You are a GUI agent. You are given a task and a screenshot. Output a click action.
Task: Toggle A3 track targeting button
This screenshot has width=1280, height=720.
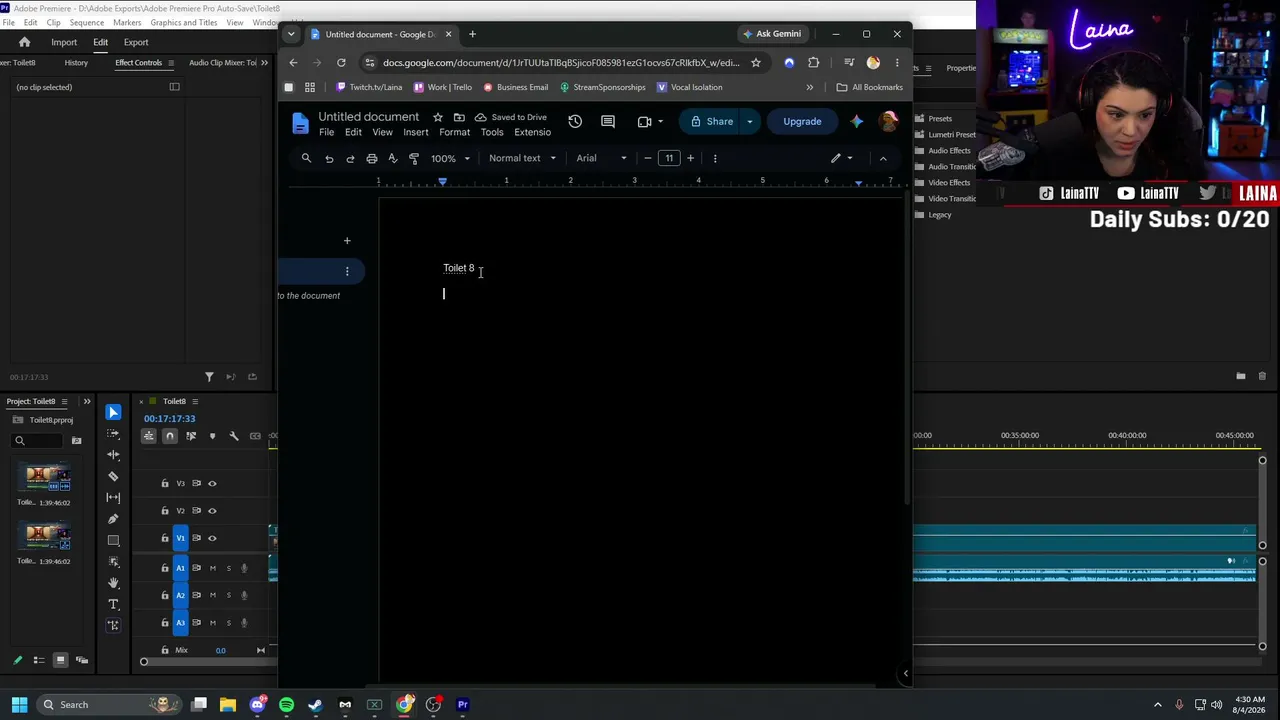[x=181, y=622]
